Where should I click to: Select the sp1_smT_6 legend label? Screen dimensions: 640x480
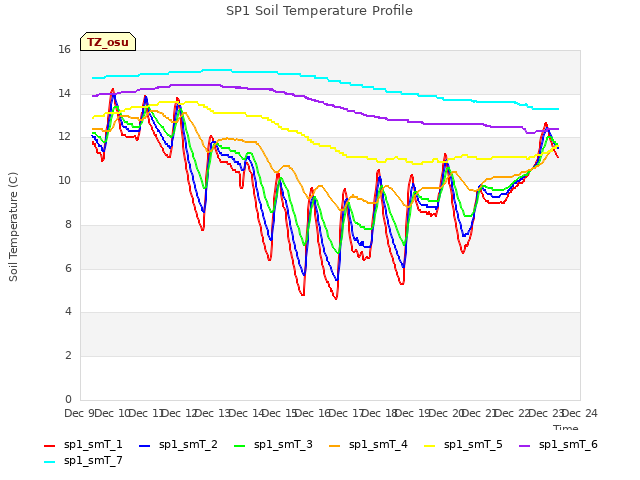pos(568,444)
